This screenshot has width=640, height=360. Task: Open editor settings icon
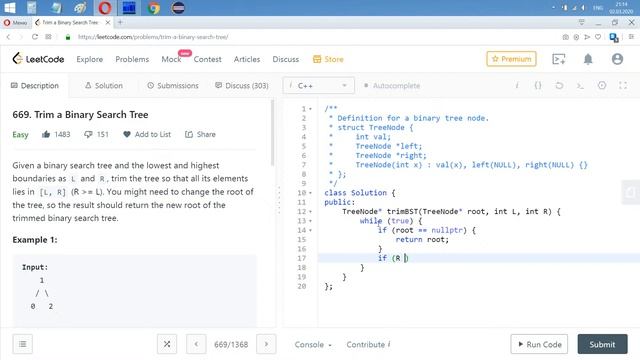[602, 85]
